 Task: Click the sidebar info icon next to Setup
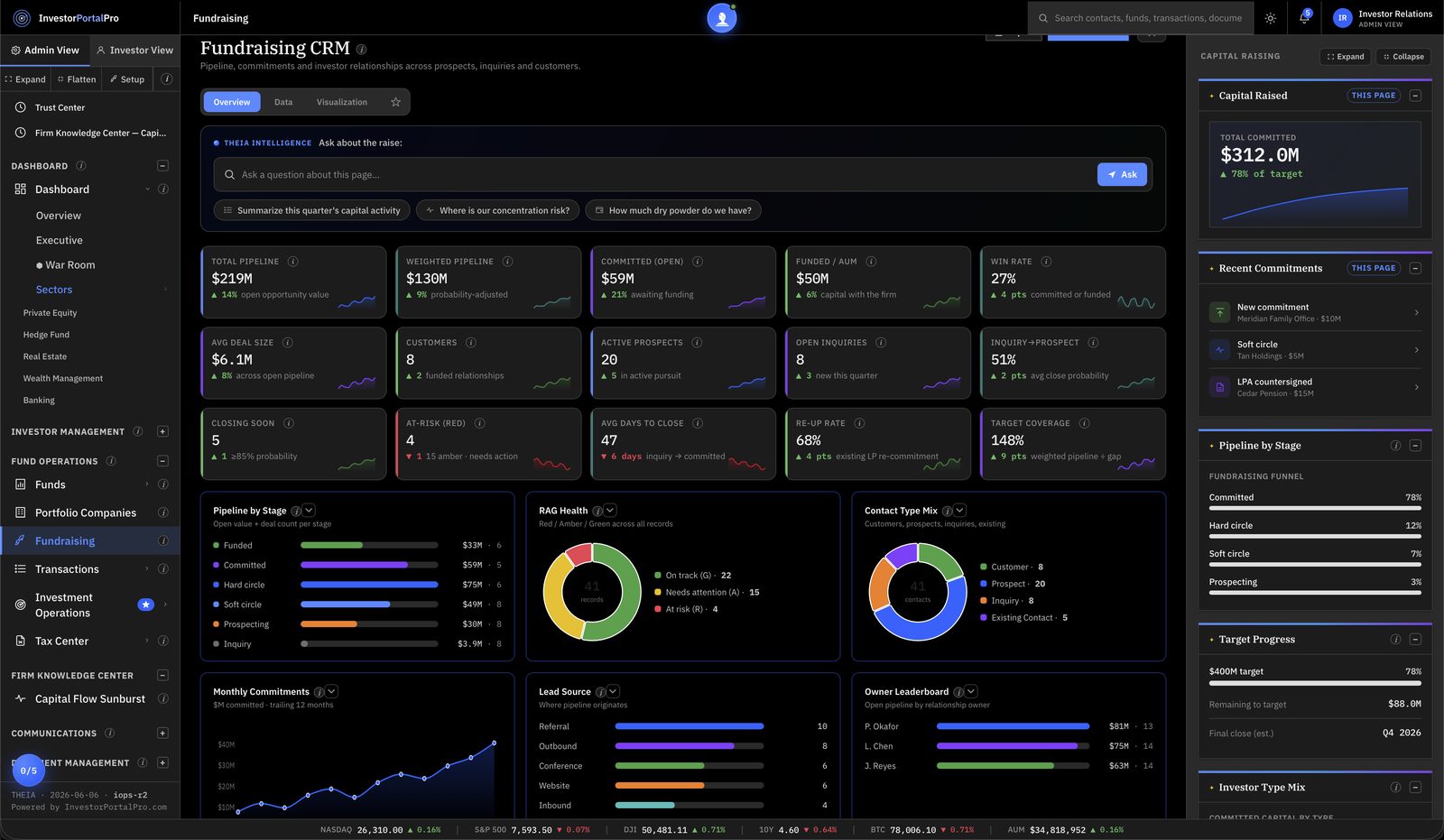pyautogui.click(x=167, y=79)
